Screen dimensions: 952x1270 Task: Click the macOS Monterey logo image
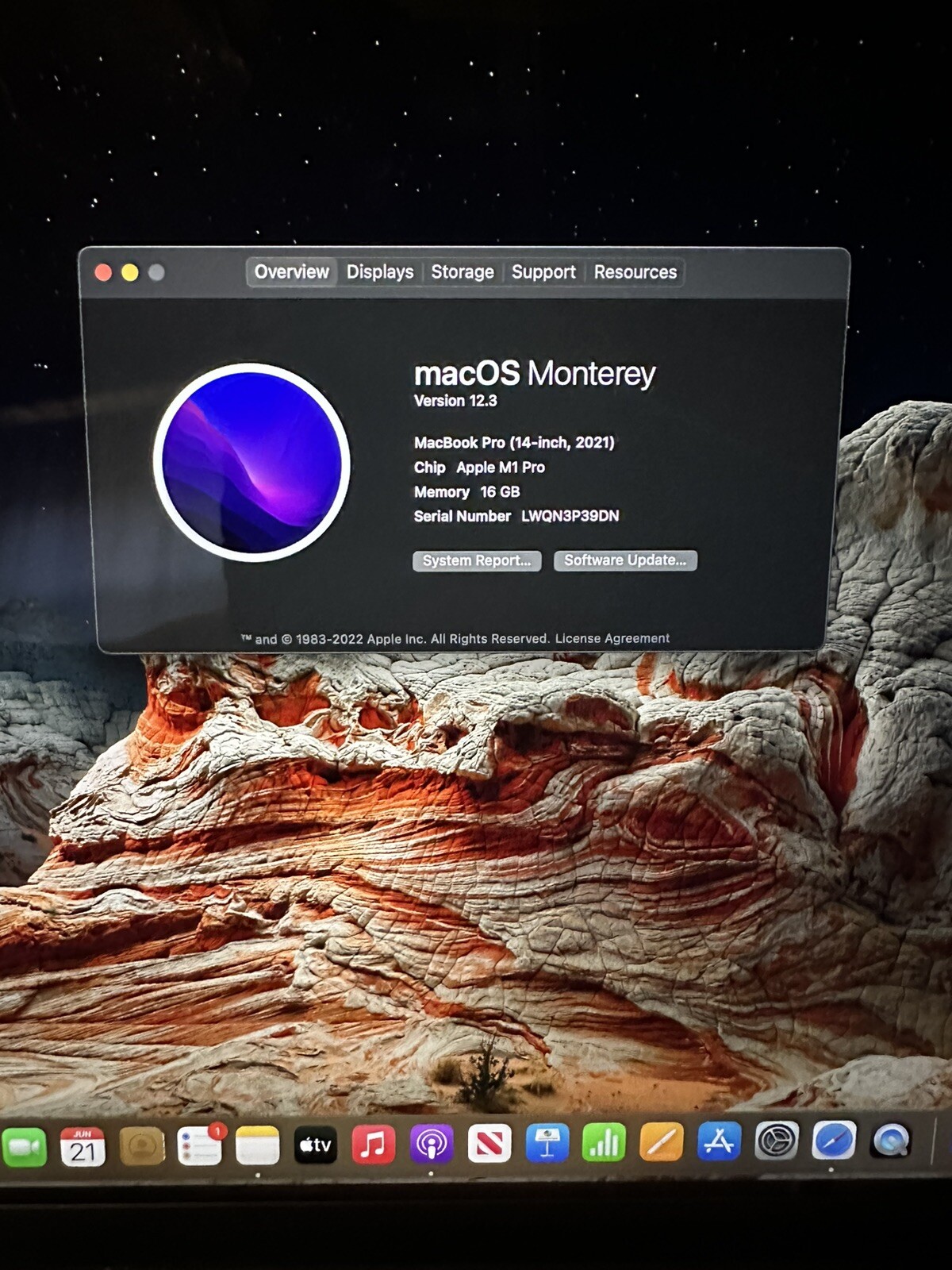click(251, 463)
